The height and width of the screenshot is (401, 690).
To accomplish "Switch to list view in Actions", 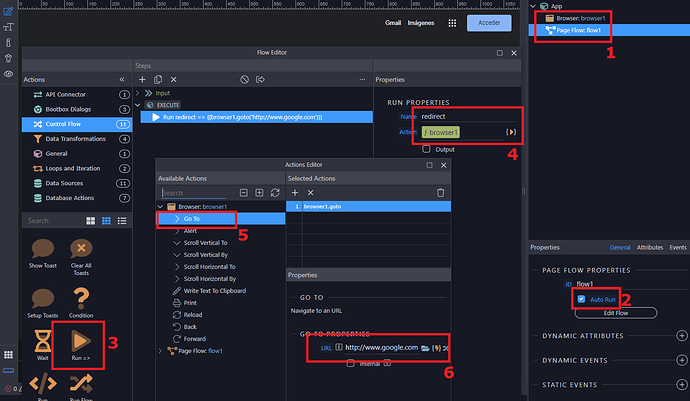I will (x=122, y=221).
